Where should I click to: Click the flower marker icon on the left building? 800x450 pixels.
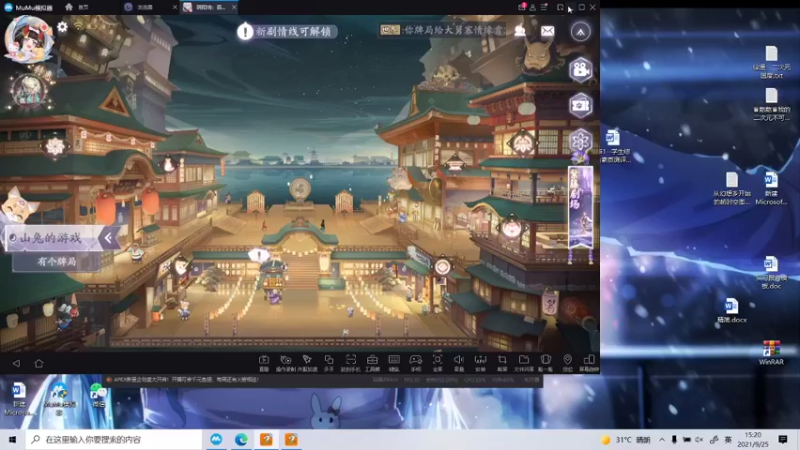(55, 146)
